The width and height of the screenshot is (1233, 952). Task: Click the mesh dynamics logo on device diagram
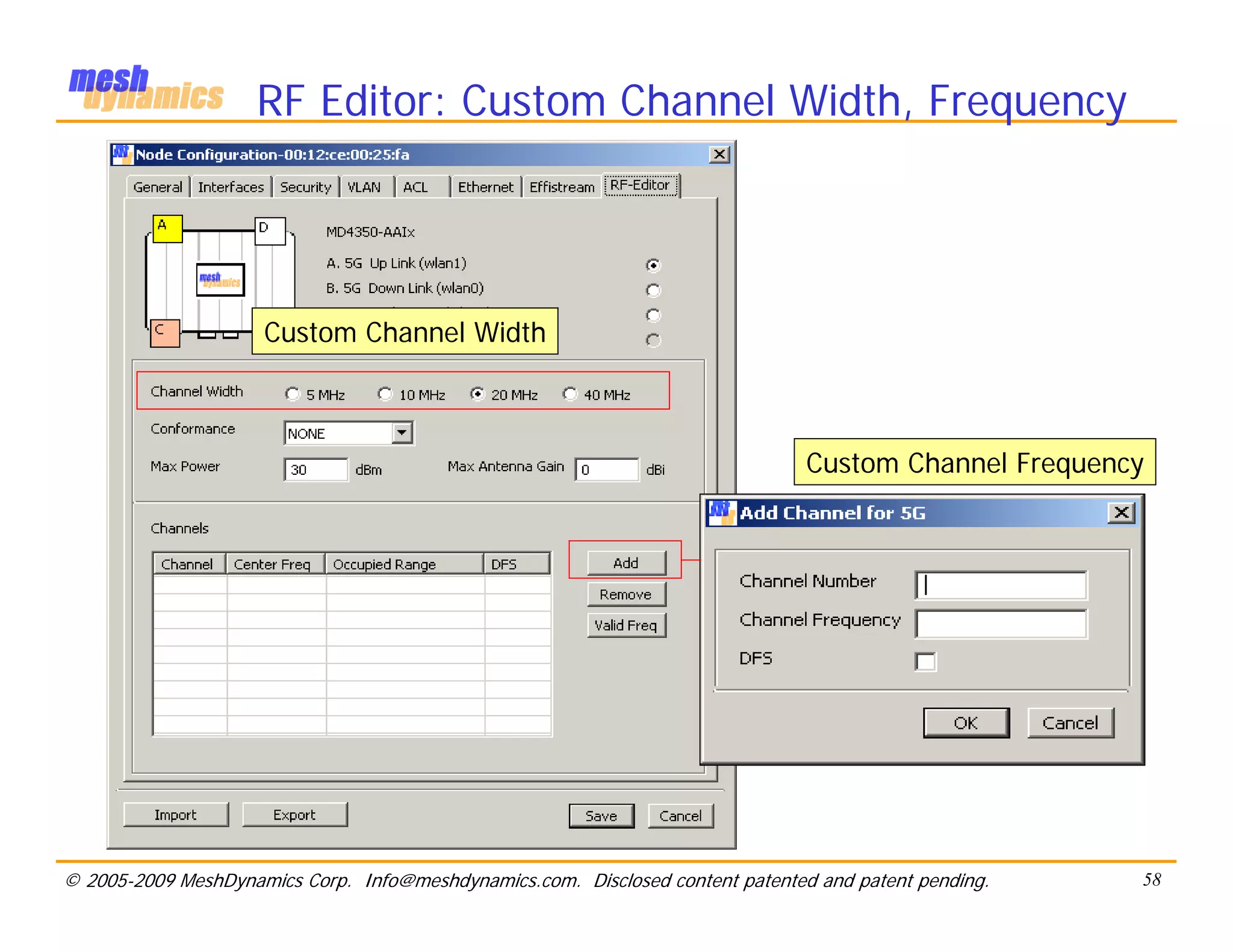click(220, 280)
